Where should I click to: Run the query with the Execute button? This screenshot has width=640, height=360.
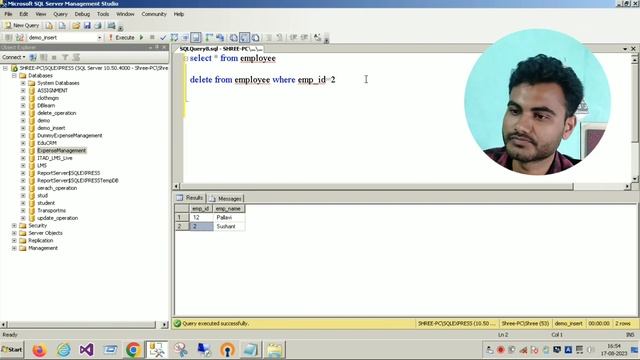pyautogui.click(x=122, y=38)
